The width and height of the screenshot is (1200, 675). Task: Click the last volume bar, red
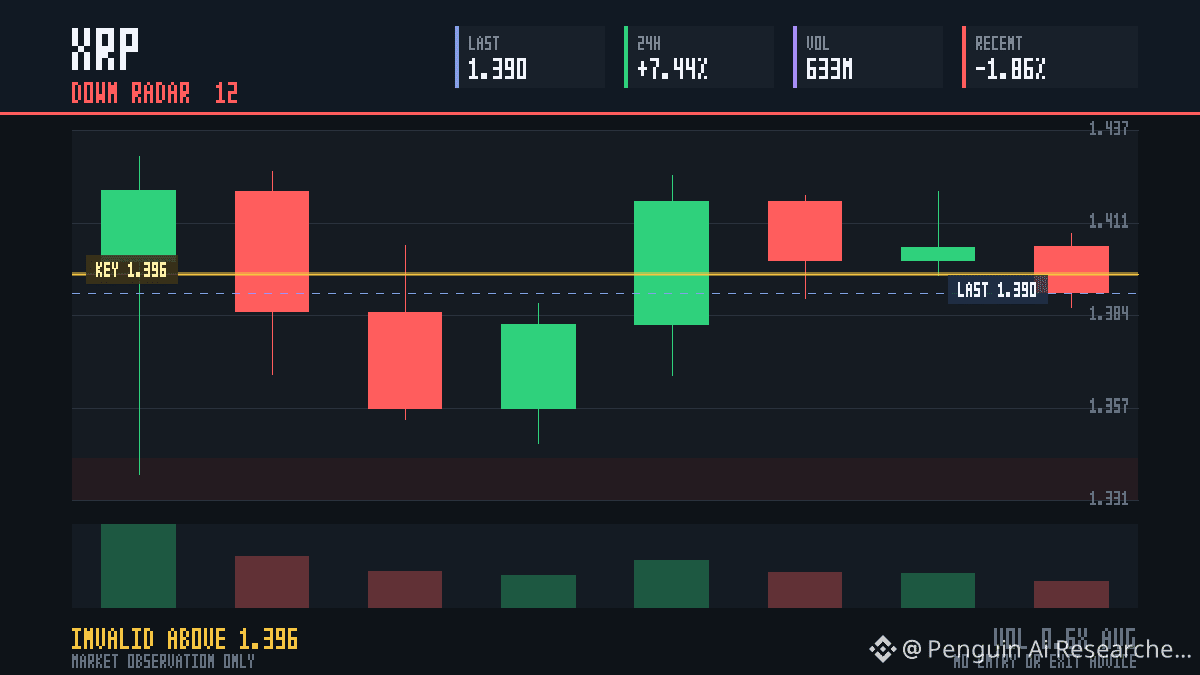pos(1071,594)
